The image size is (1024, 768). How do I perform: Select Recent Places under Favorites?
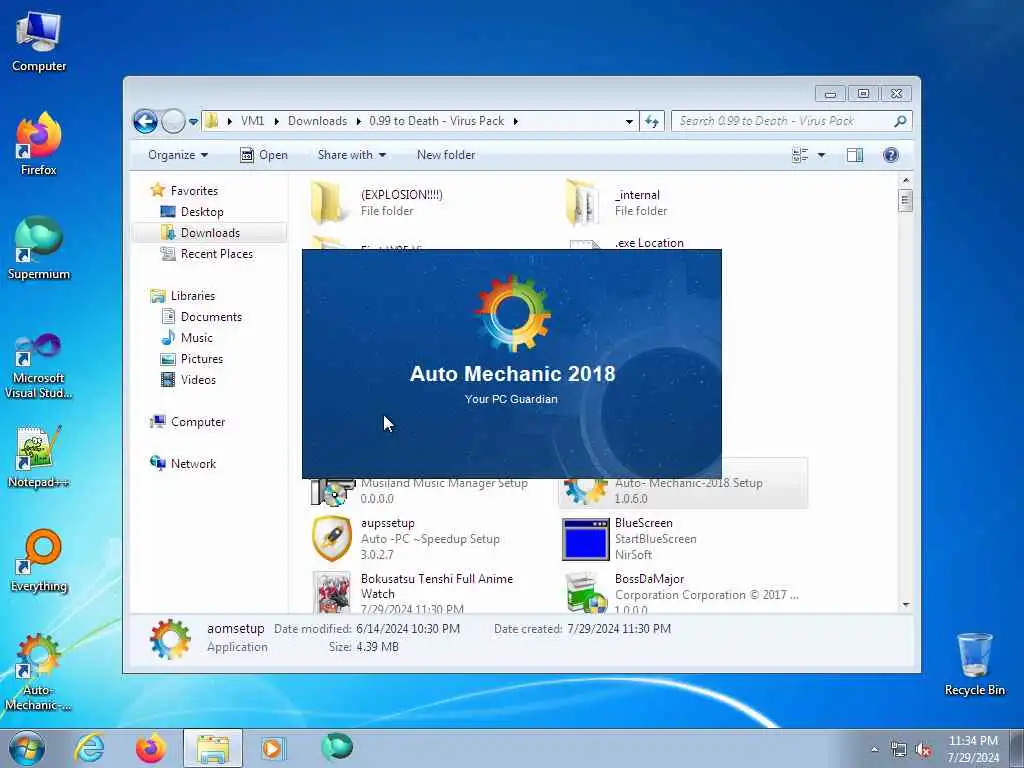tap(216, 253)
